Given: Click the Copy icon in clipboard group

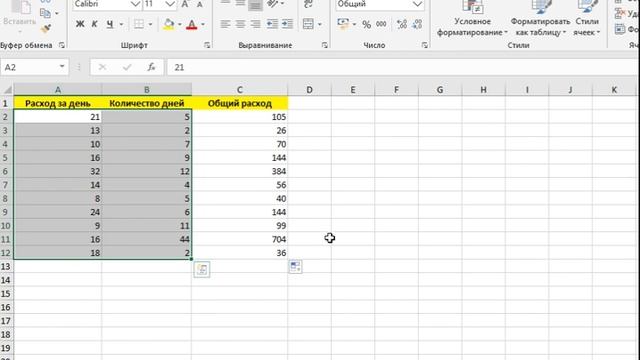Looking at the screenshot, I should (45, 13).
